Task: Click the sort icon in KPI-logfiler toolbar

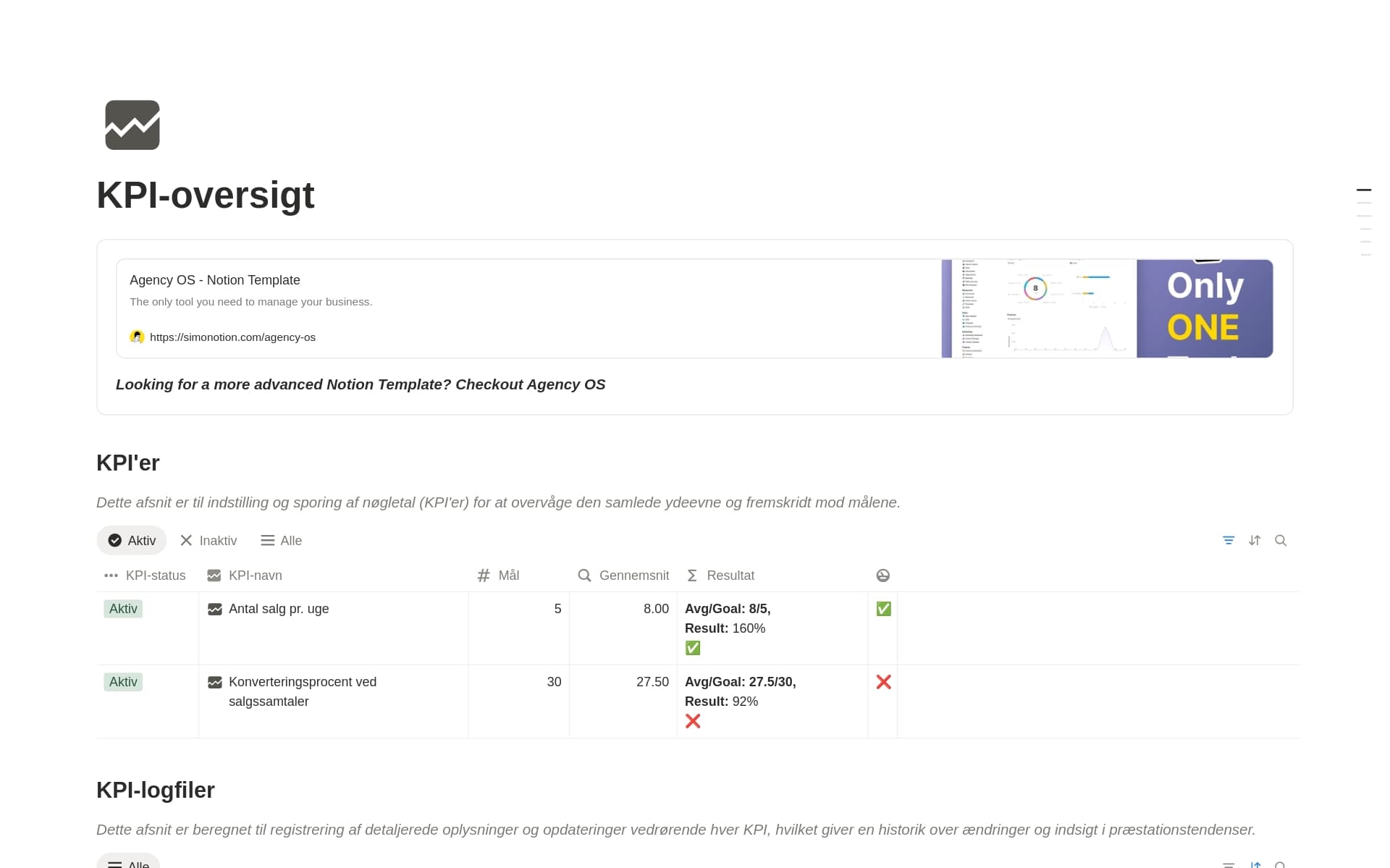Action: pyautogui.click(x=1255, y=864)
